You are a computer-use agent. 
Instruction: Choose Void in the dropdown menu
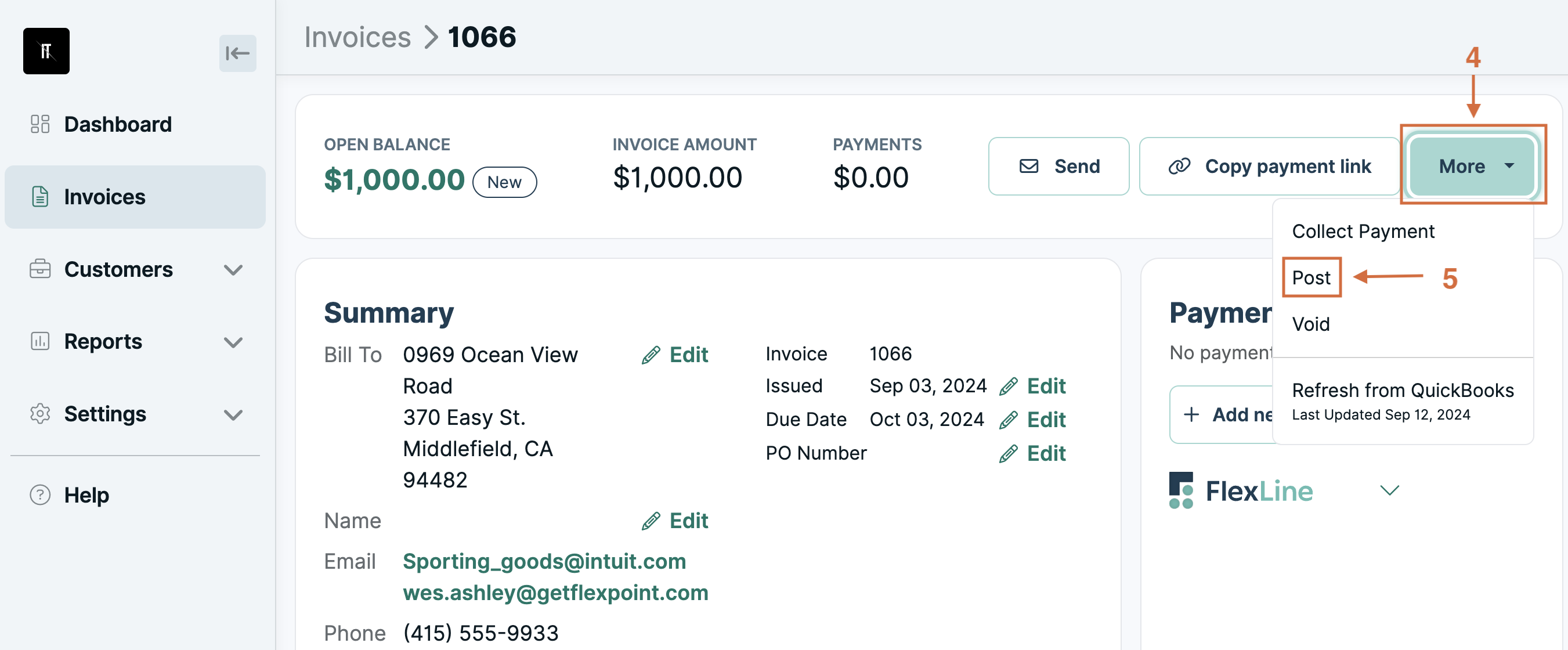tap(1310, 324)
